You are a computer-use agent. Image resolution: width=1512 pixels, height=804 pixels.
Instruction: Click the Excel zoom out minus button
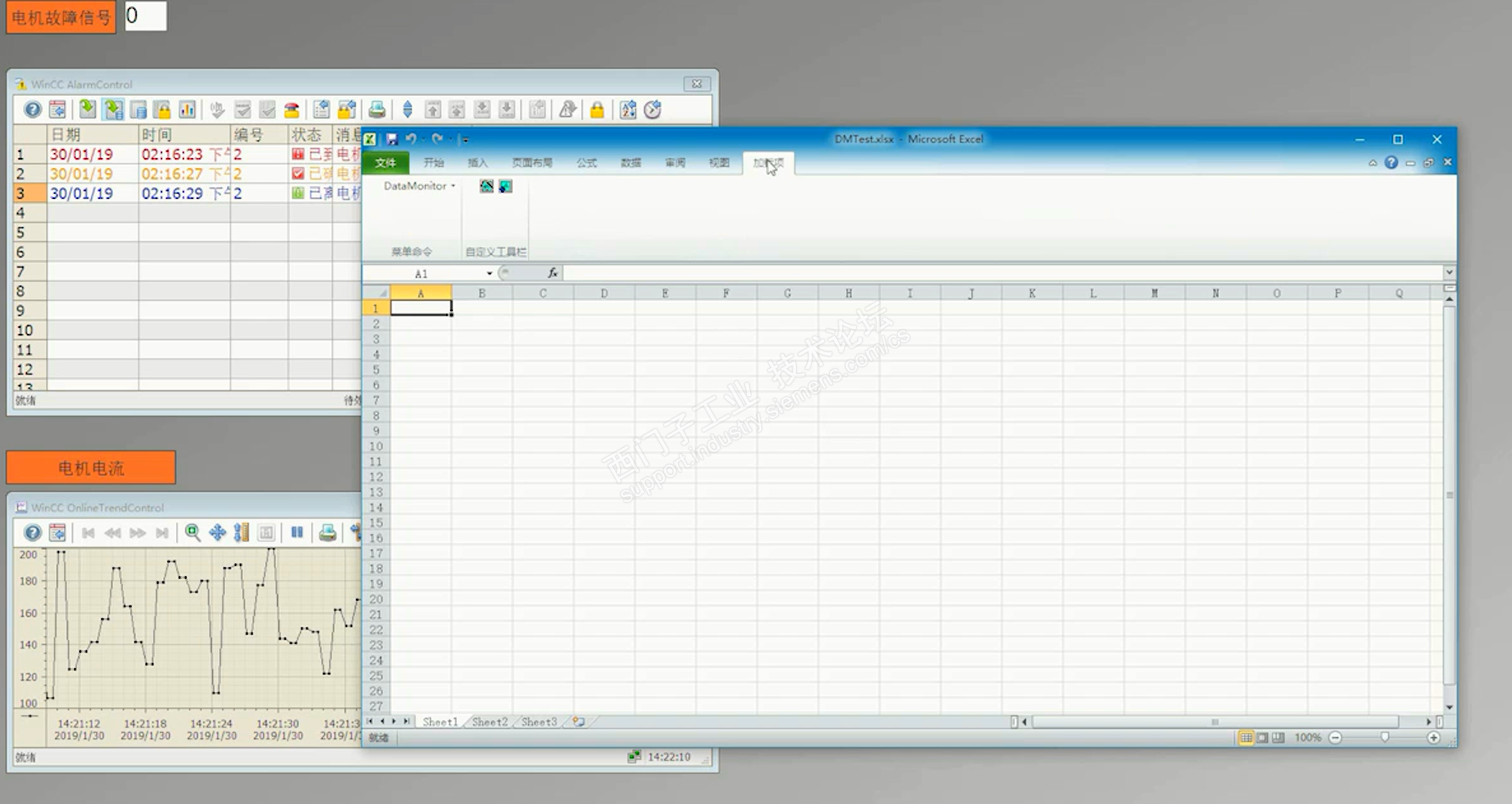pyautogui.click(x=1335, y=738)
